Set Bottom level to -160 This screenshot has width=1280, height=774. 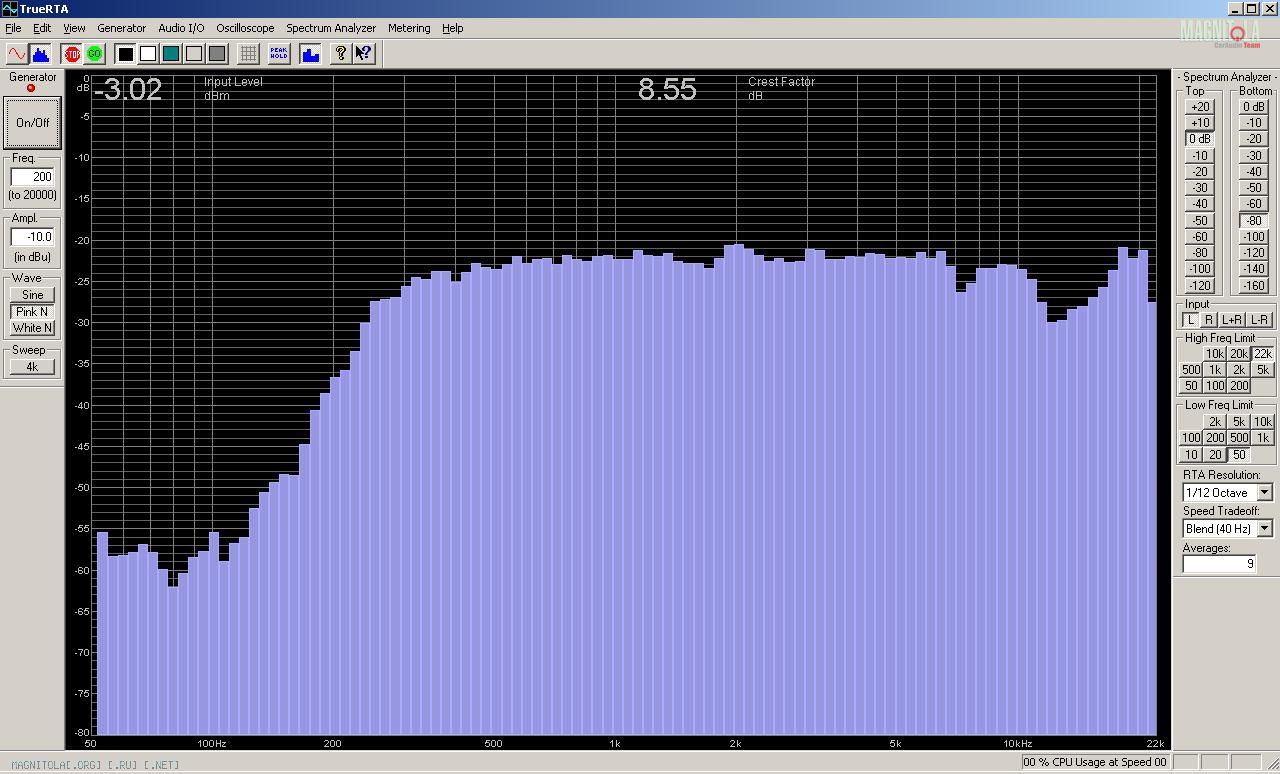click(1254, 286)
